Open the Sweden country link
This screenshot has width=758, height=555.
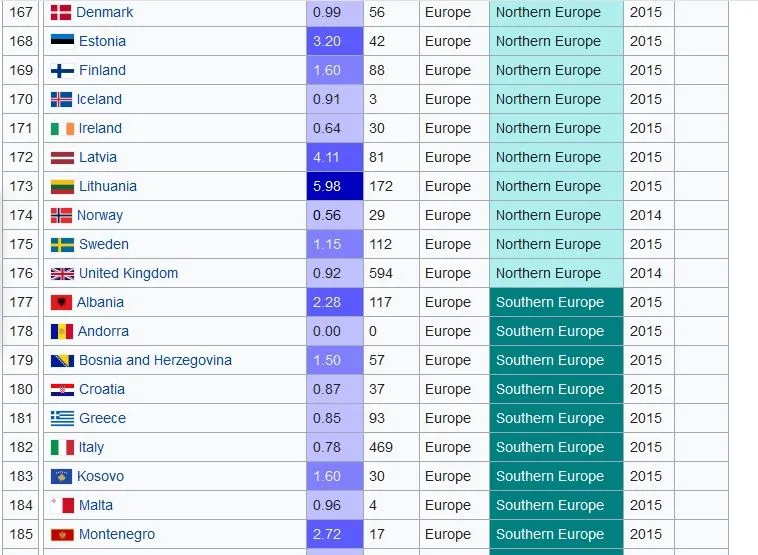click(104, 245)
